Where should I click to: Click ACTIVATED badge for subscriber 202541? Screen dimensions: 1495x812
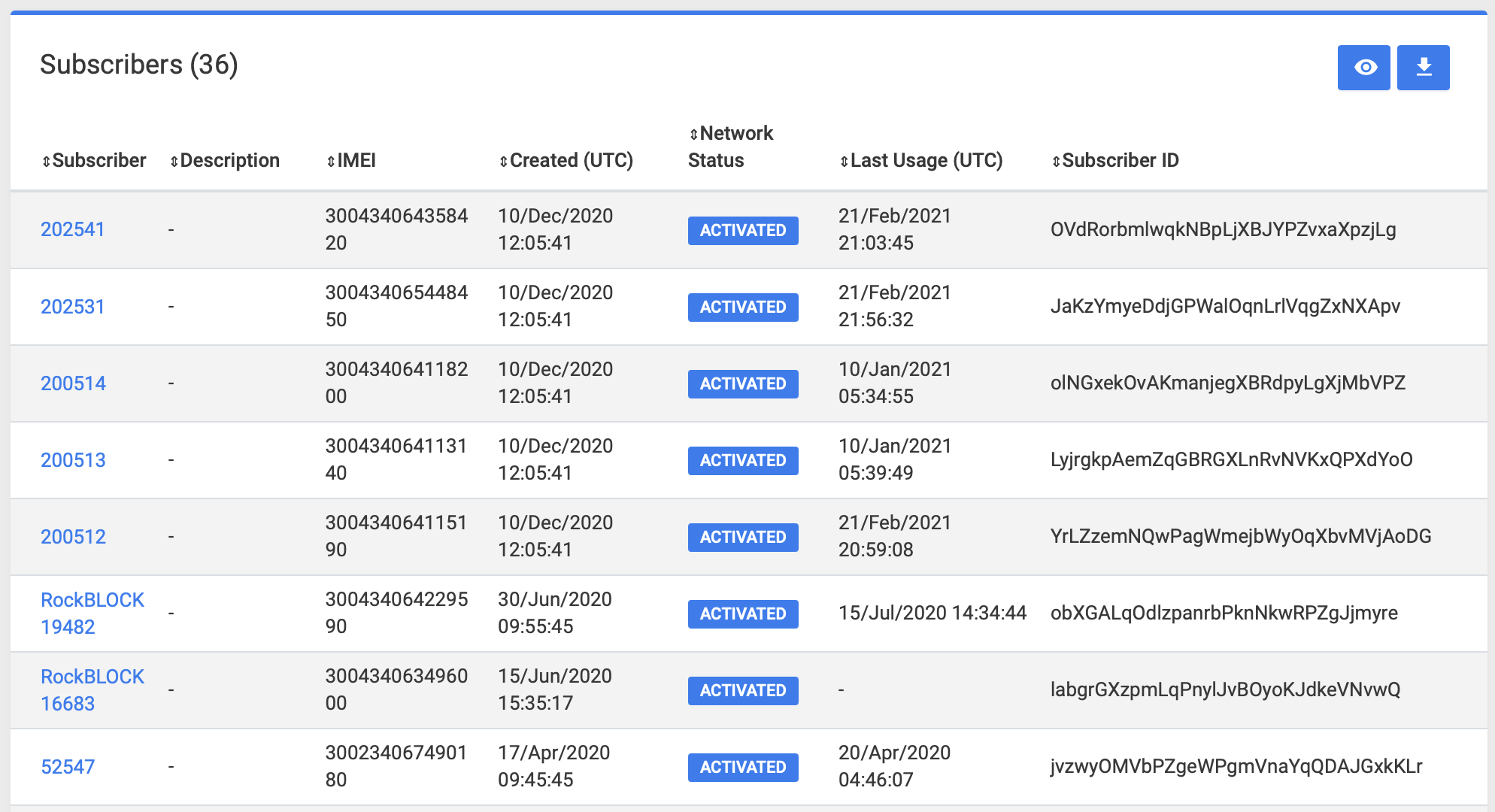742,230
